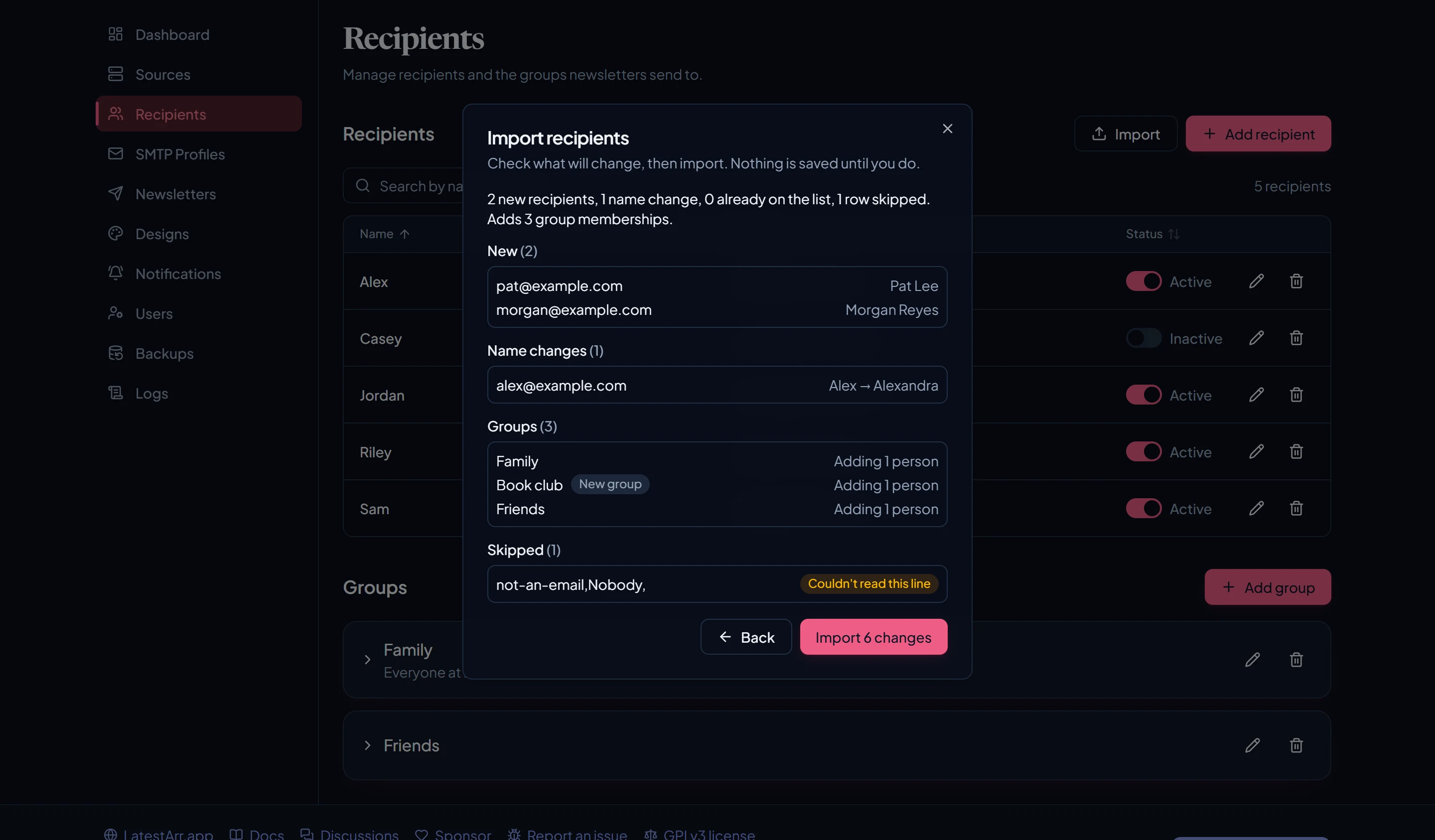Image resolution: width=1435 pixels, height=840 pixels.
Task: Edit the Friends group pencil icon
Action: click(1252, 745)
